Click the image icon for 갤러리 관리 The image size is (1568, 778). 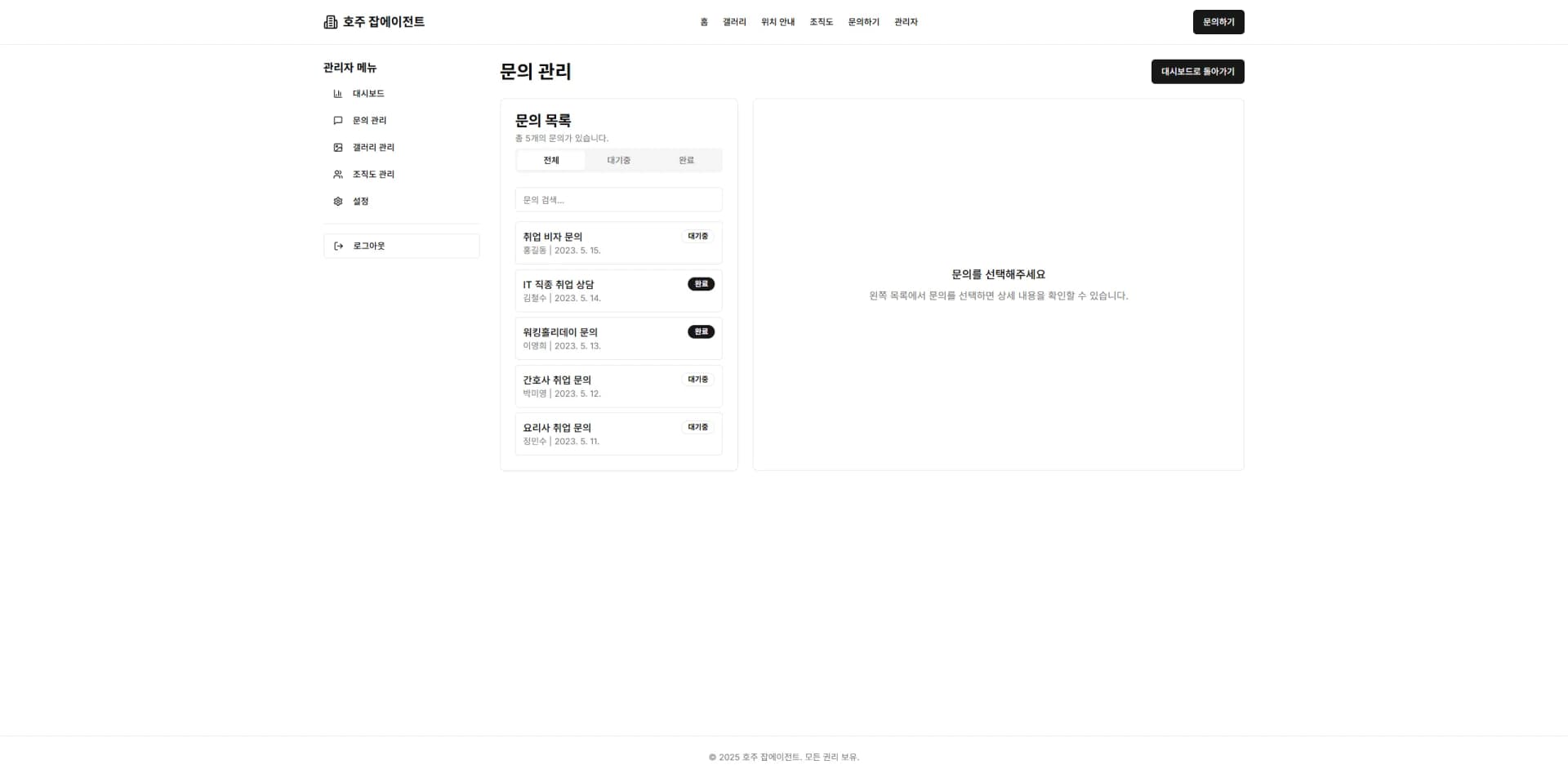[x=338, y=148]
